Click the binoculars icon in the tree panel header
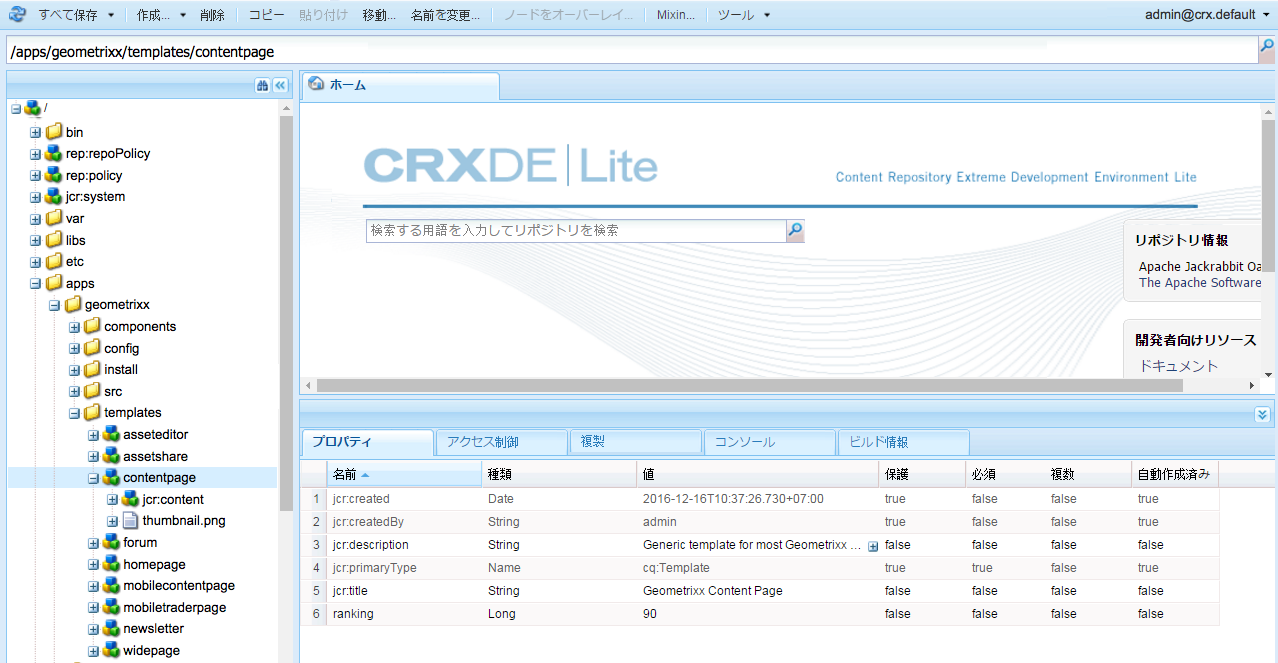Image resolution: width=1278 pixels, height=663 pixels. (x=263, y=86)
